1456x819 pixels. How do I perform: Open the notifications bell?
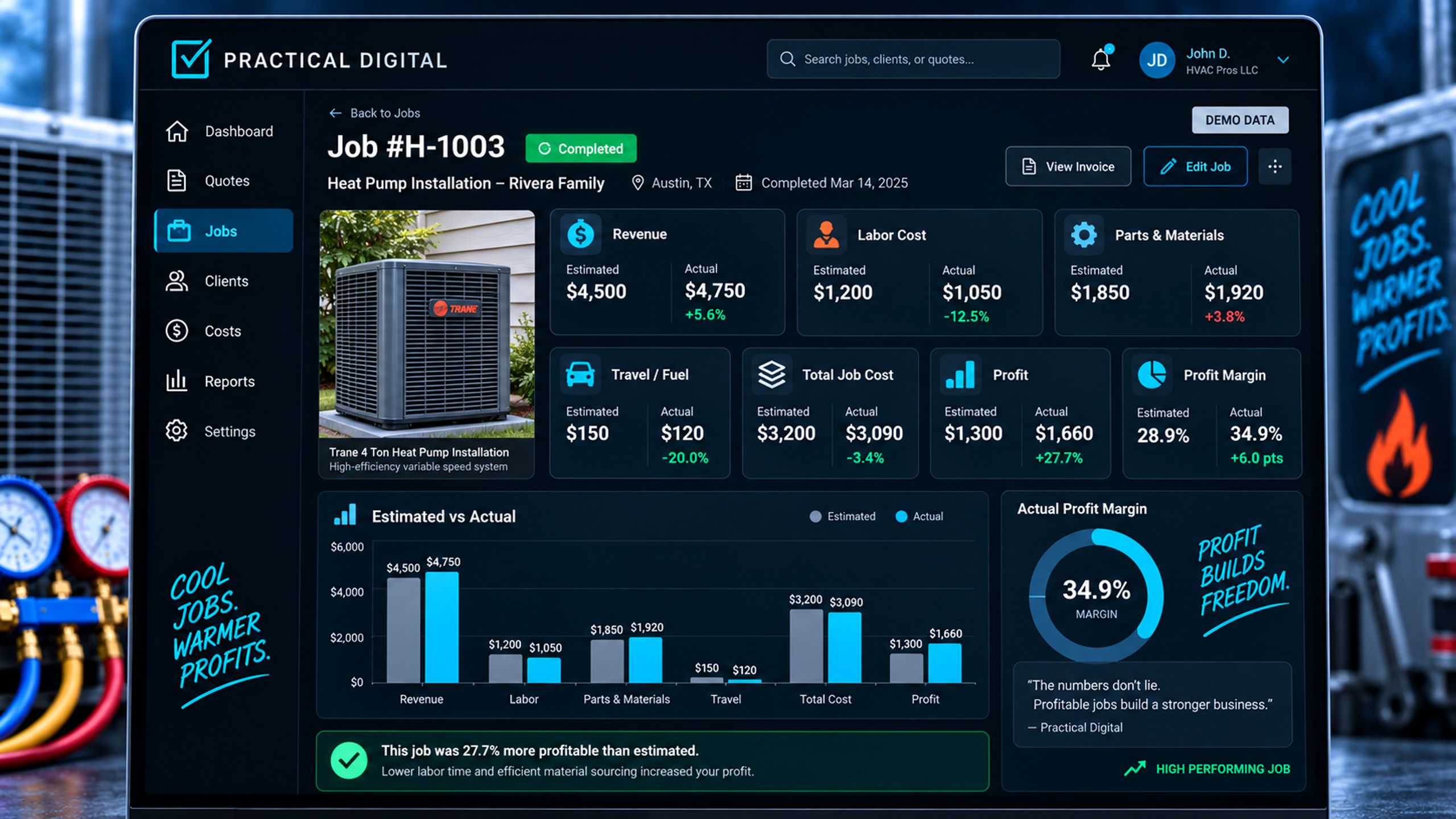[1101, 59]
